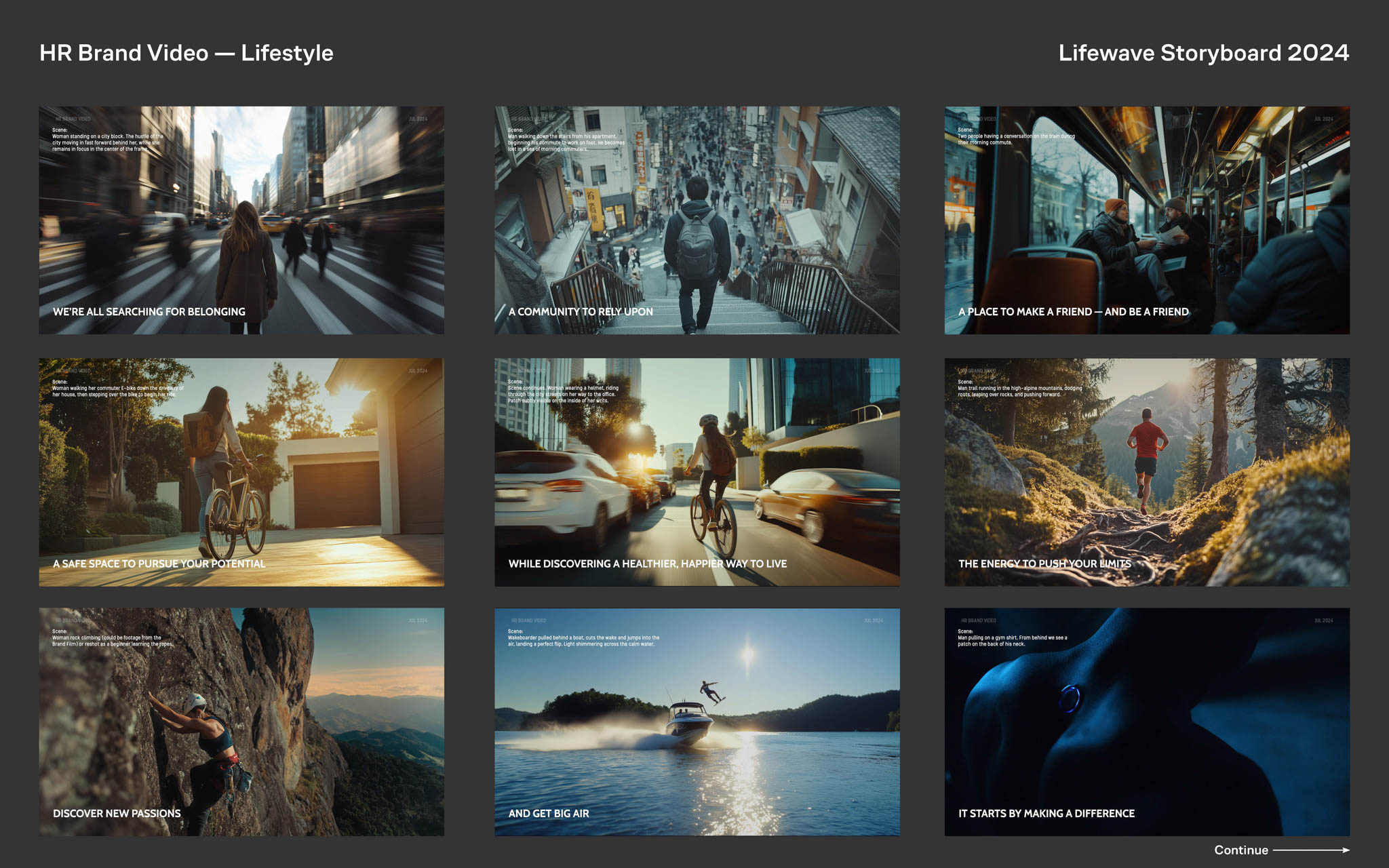
Task: Click the cyclist 'Healthier, Happier Way' frame
Action: click(x=697, y=472)
